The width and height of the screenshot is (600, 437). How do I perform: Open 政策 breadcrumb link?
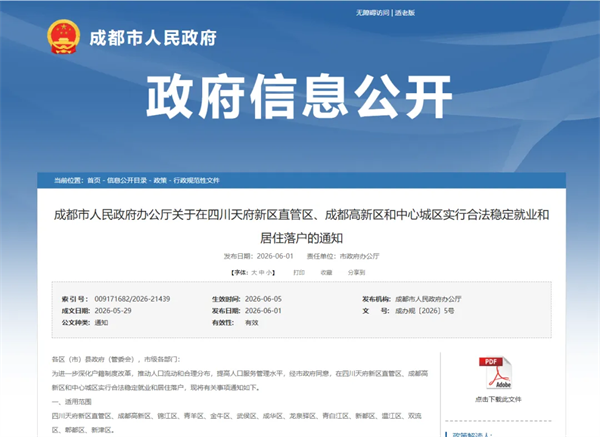[160, 180]
